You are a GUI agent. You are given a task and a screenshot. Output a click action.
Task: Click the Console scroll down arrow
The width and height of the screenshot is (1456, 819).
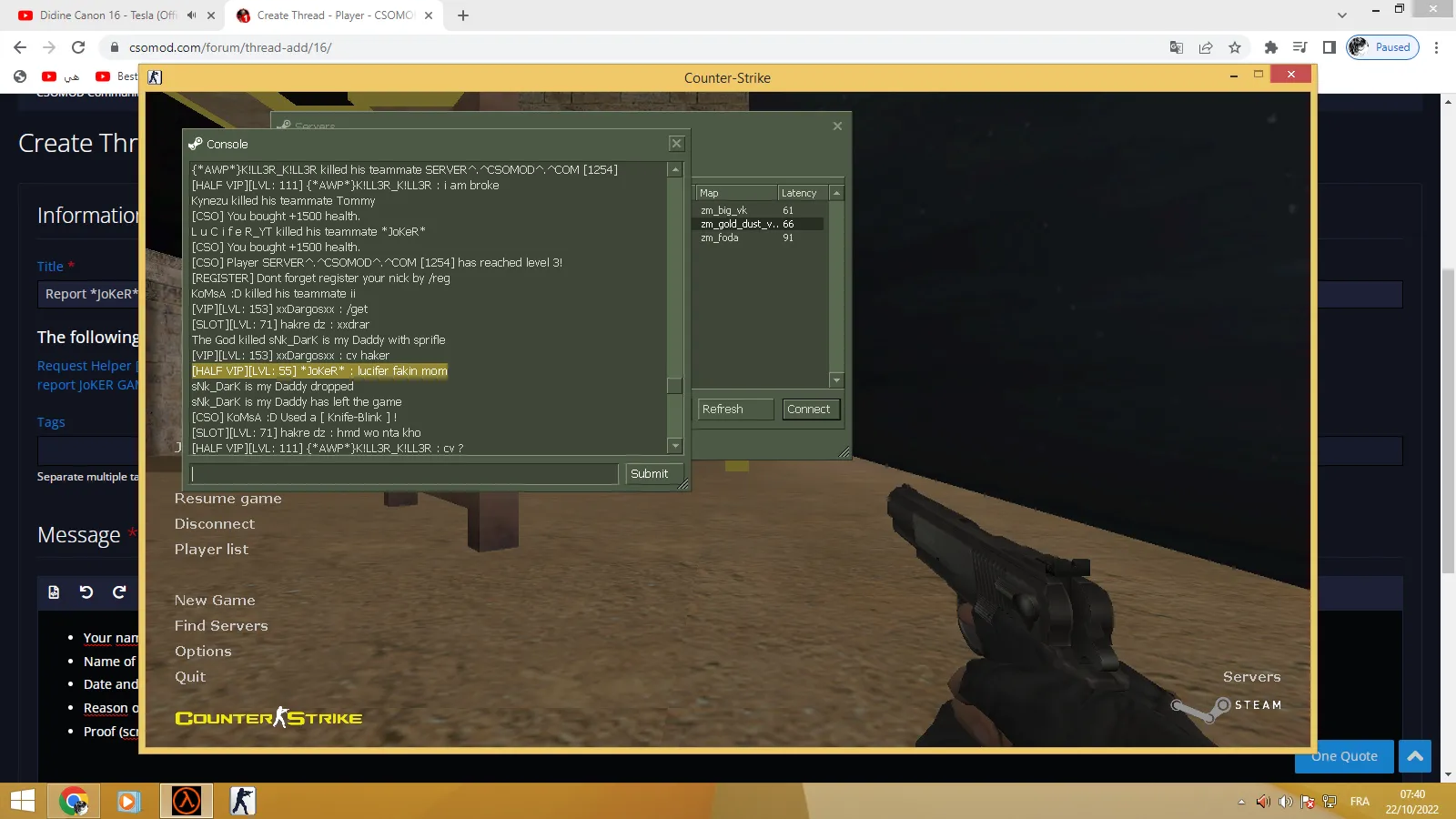pos(675,446)
